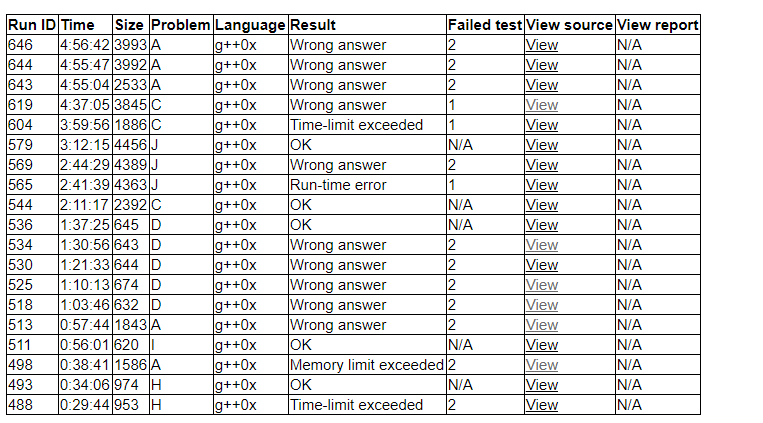
Task: Open View source for run 530
Action: coord(541,265)
